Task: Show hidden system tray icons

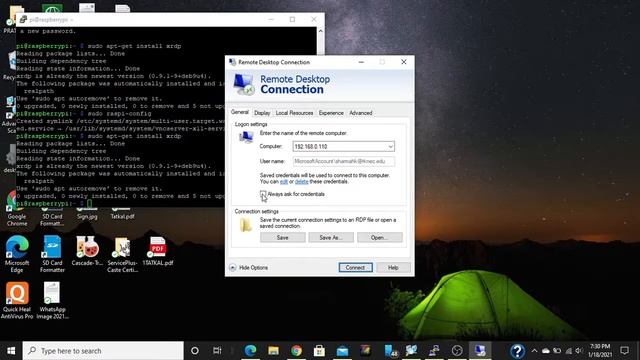Action: [x=534, y=351]
